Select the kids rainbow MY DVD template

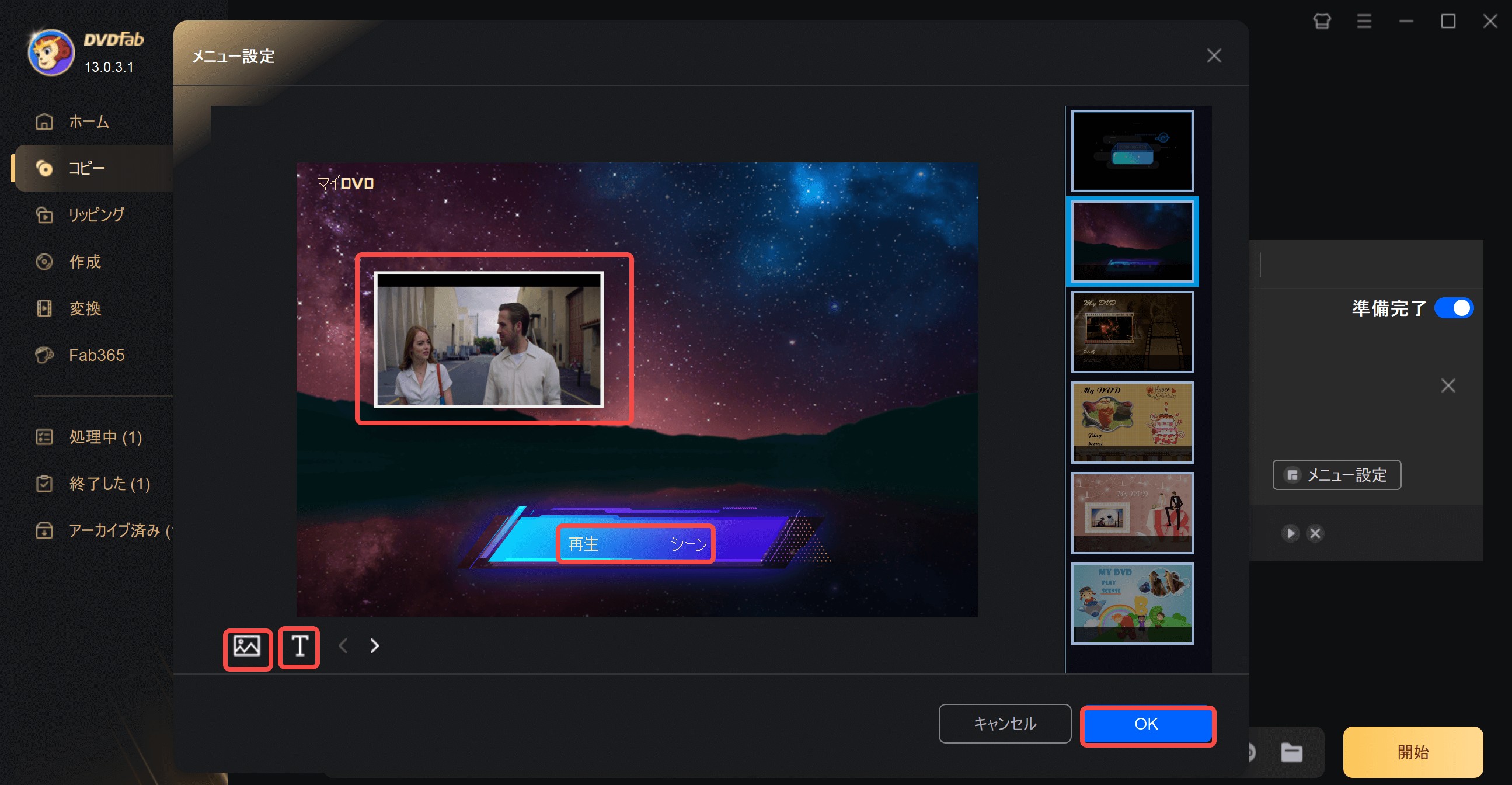coord(1132,603)
